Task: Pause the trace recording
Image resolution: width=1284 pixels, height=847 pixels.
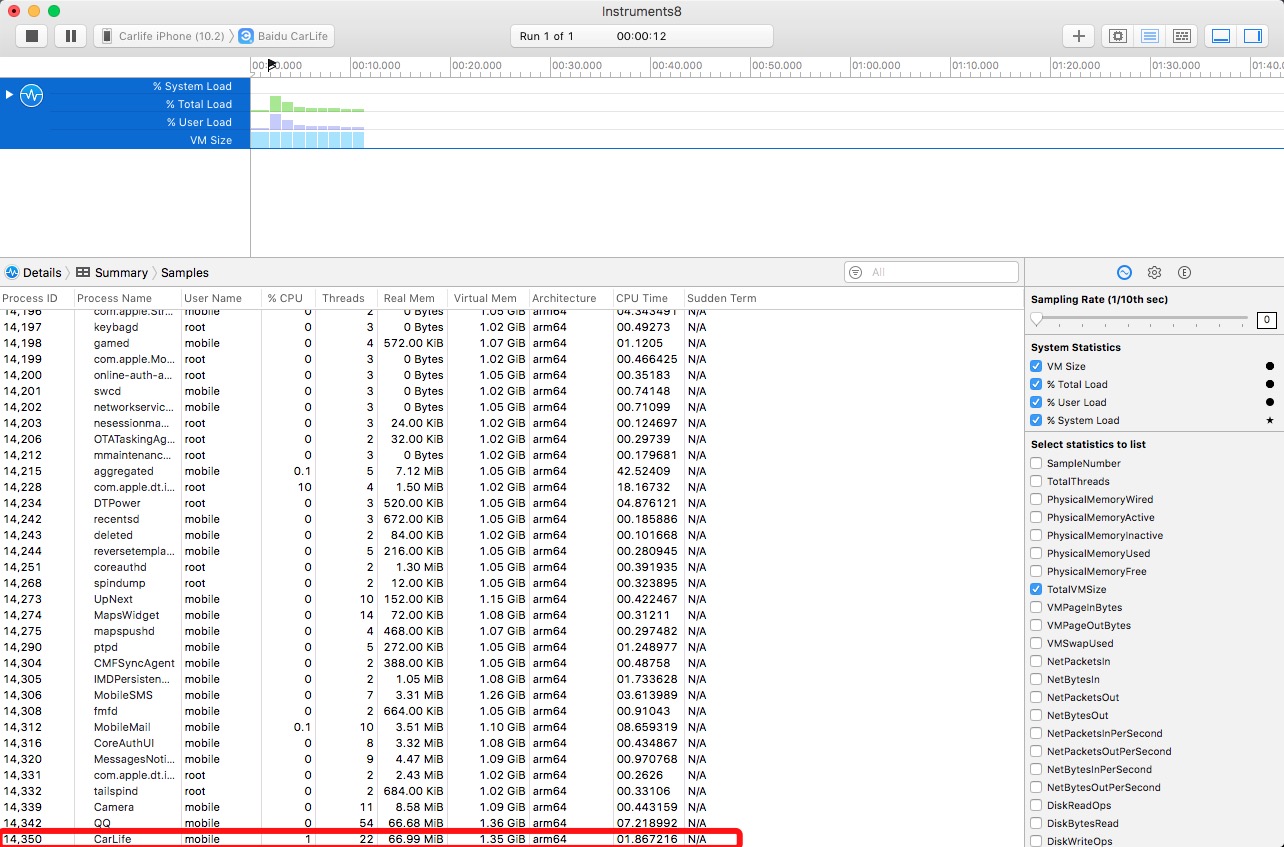Action: point(70,36)
